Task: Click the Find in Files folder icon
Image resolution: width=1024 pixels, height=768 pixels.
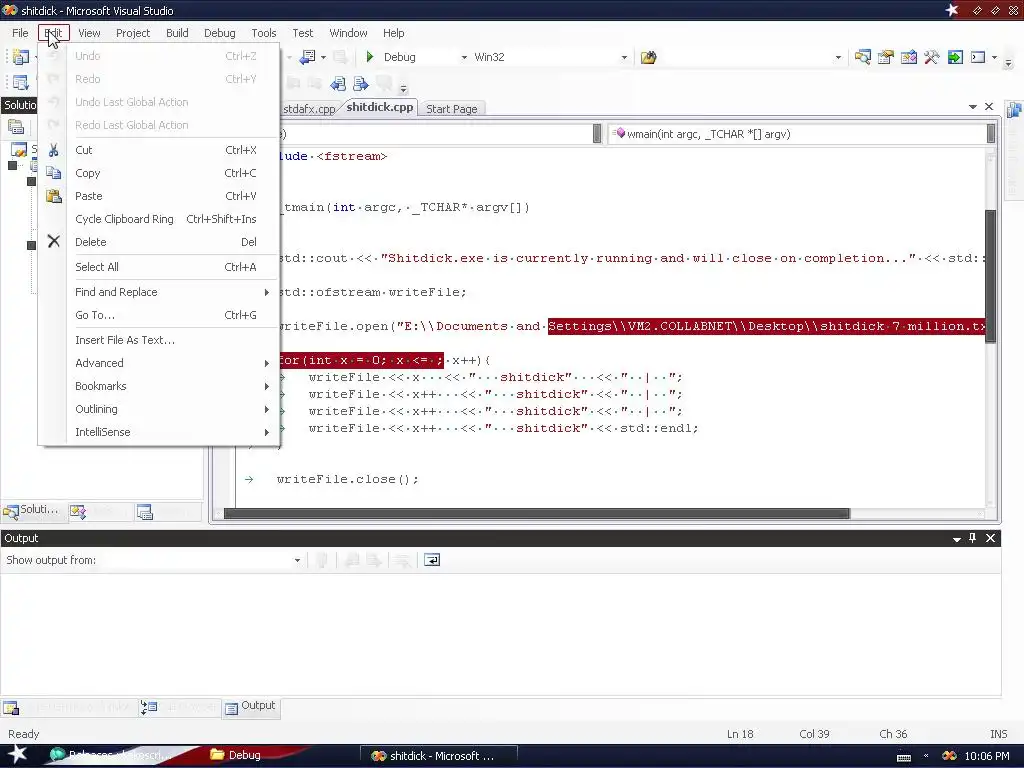Action: 648,57
